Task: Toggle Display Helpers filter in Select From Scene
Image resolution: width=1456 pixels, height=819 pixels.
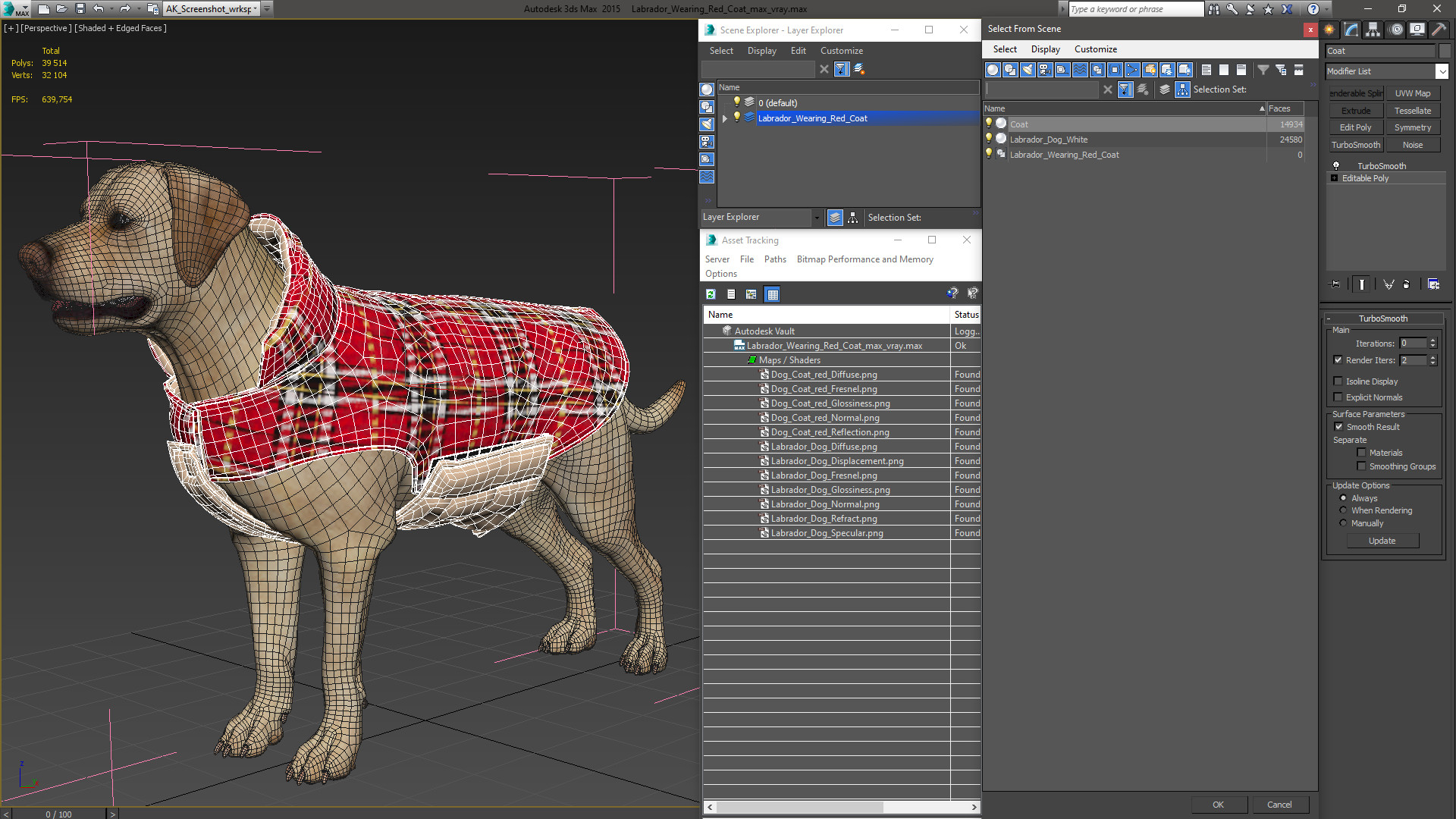Action: [x=1062, y=70]
